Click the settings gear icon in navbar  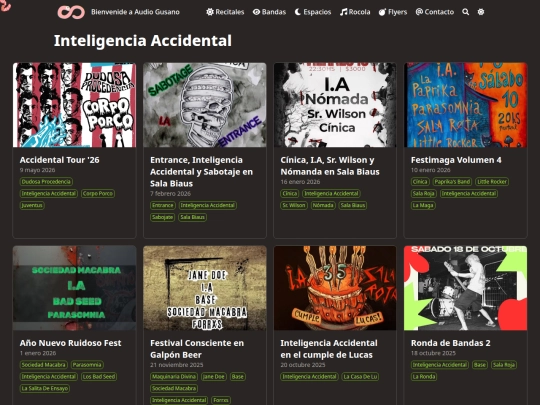[x=481, y=12]
